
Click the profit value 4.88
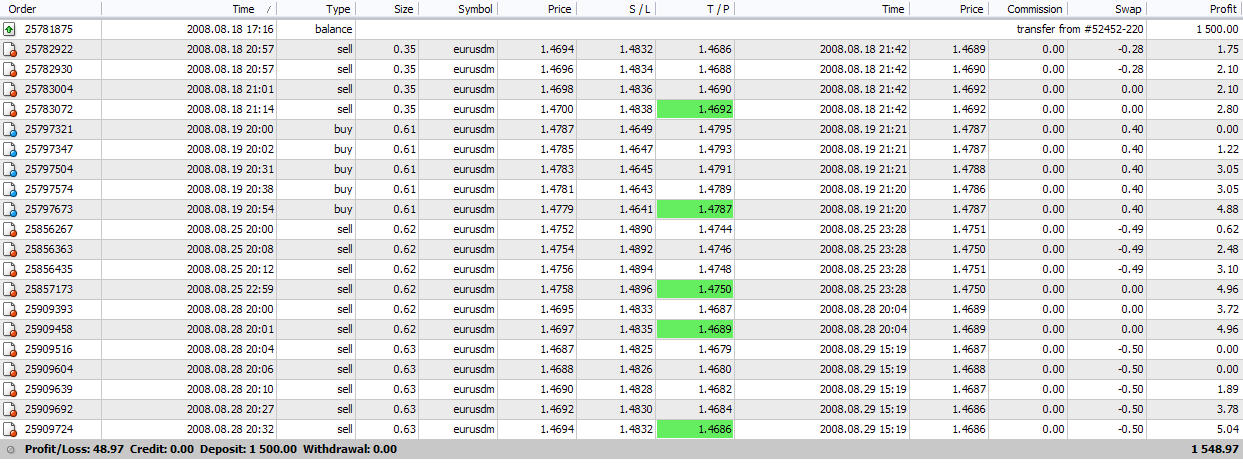click(x=1229, y=209)
